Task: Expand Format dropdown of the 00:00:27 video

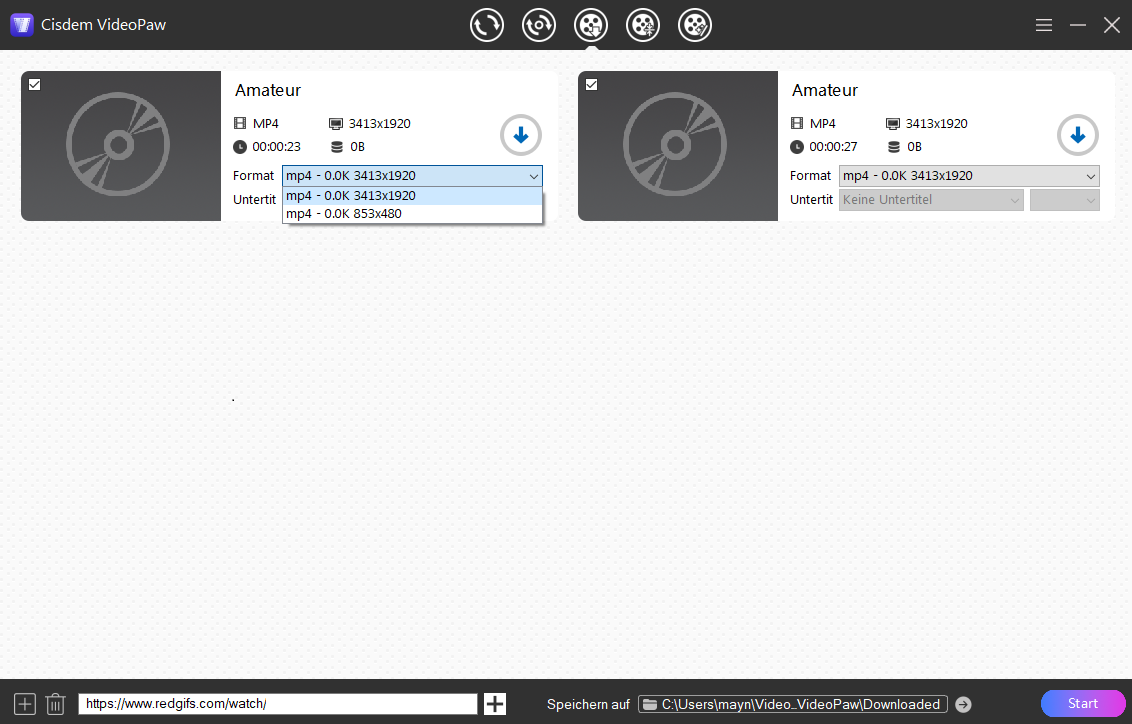Action: [969, 176]
